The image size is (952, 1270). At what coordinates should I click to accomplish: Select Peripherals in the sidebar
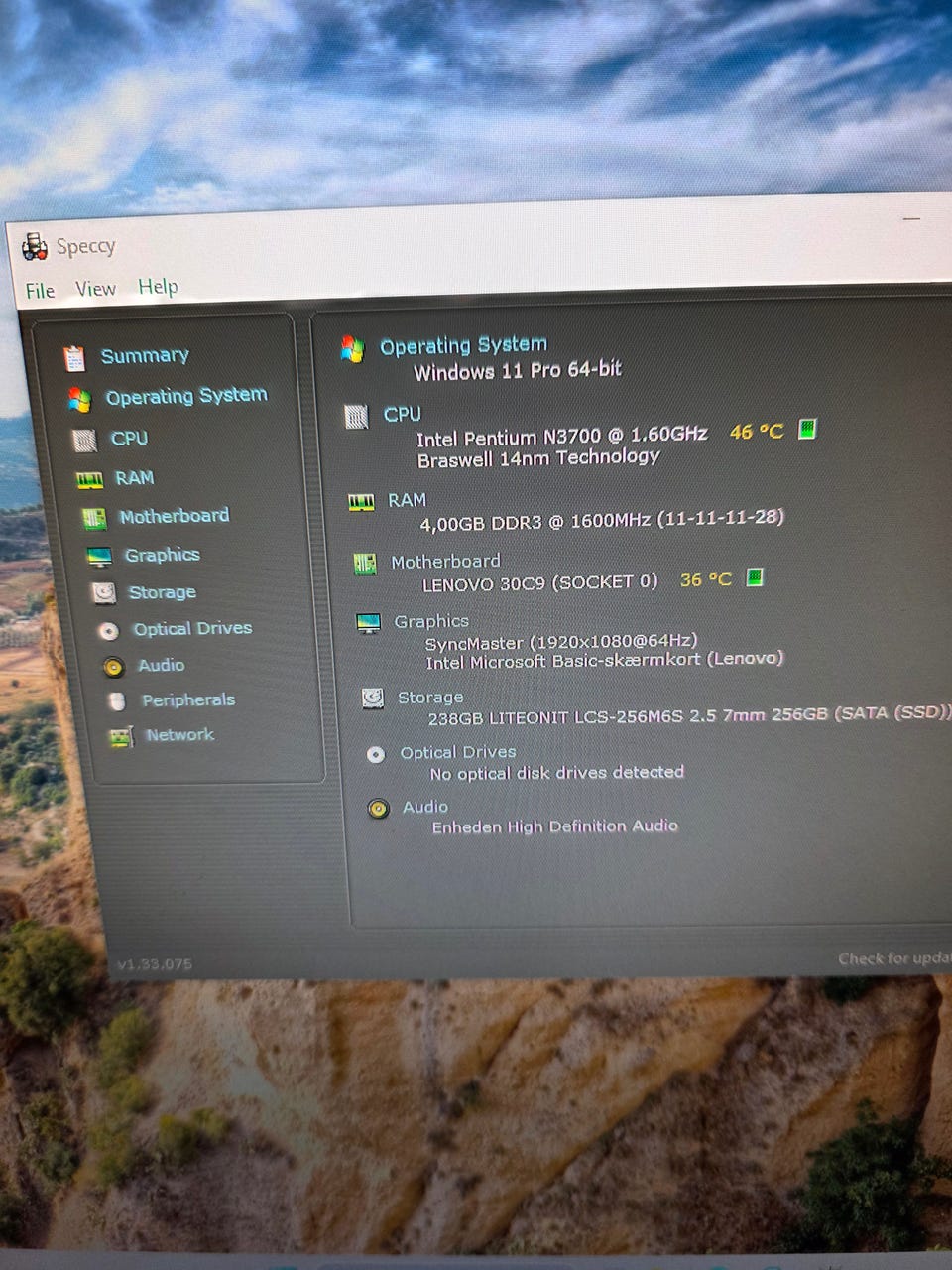188,699
